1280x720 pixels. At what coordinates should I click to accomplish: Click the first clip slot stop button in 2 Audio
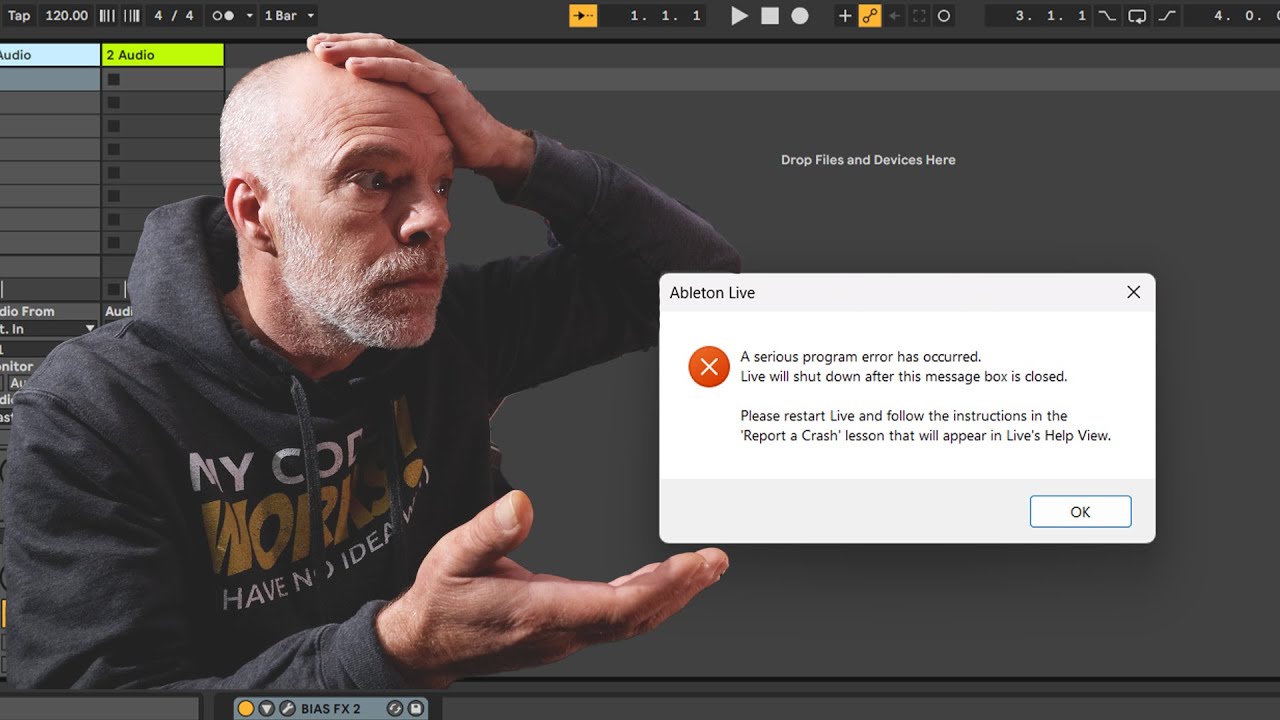[113, 79]
